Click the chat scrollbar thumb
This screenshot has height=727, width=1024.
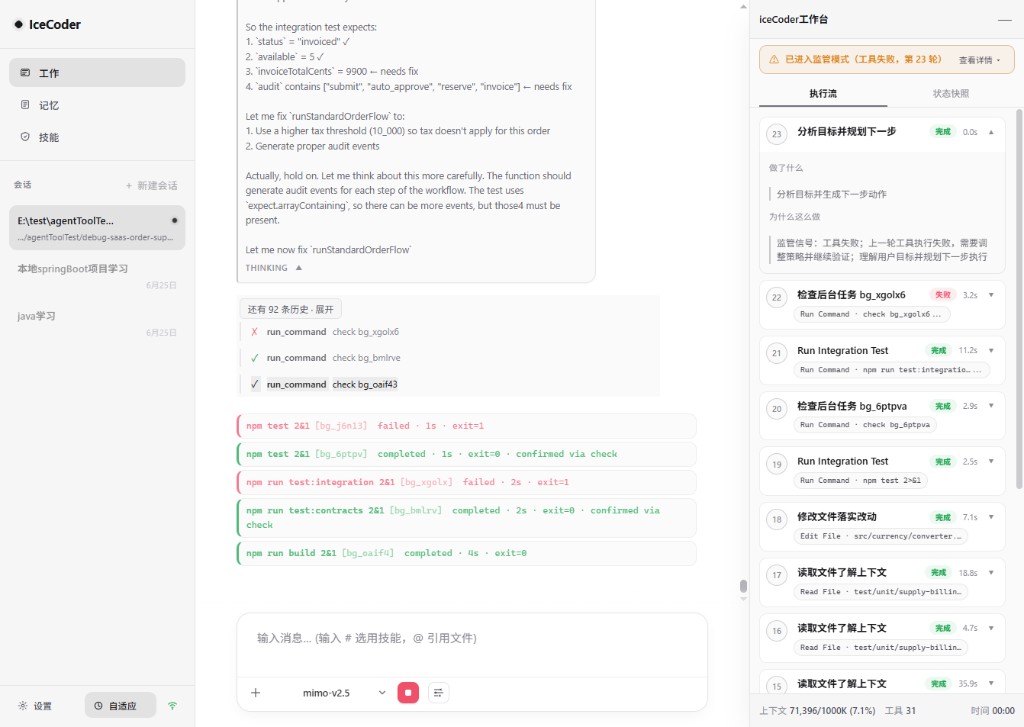coord(743,586)
